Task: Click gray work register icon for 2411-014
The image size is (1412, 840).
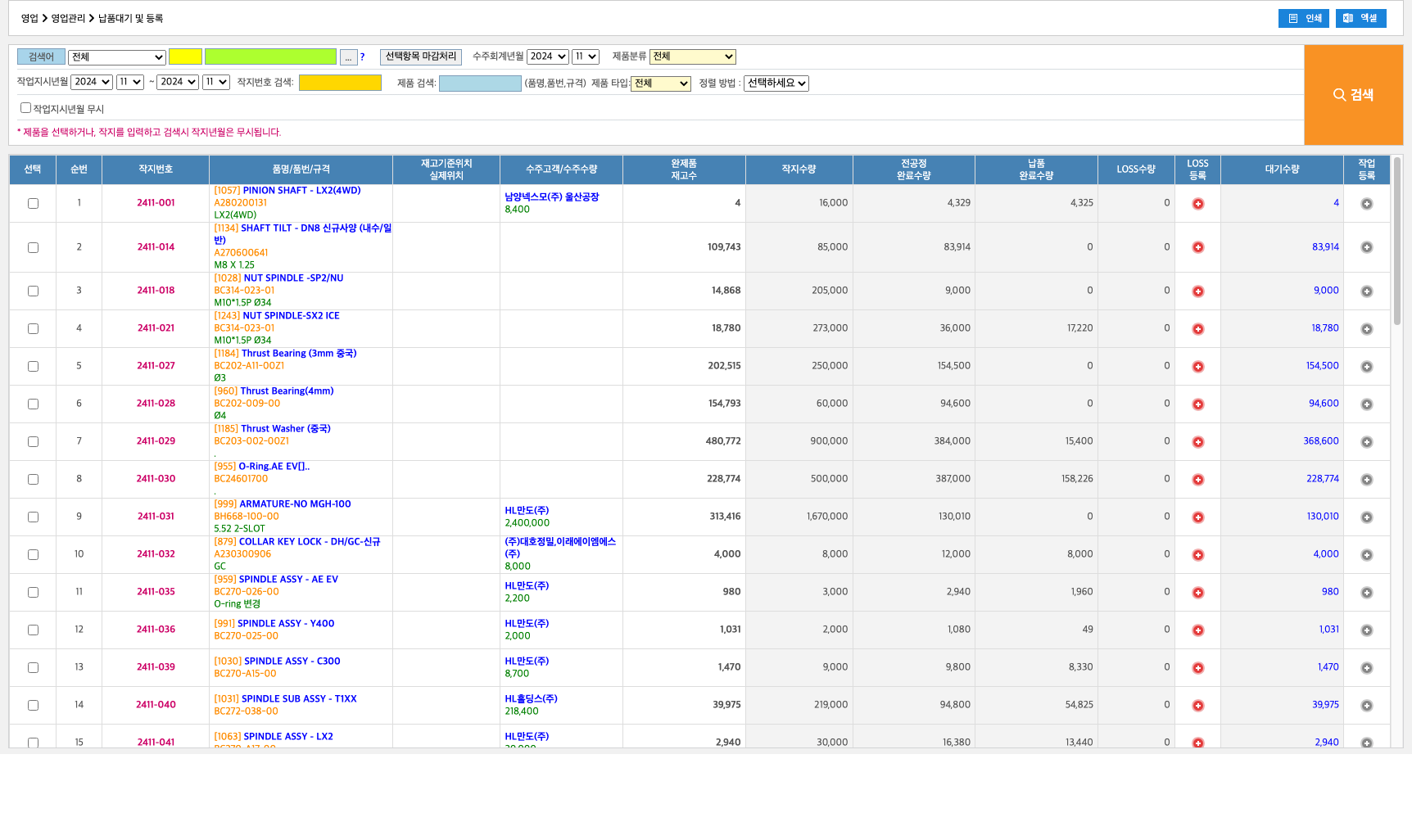Action: [x=1366, y=247]
